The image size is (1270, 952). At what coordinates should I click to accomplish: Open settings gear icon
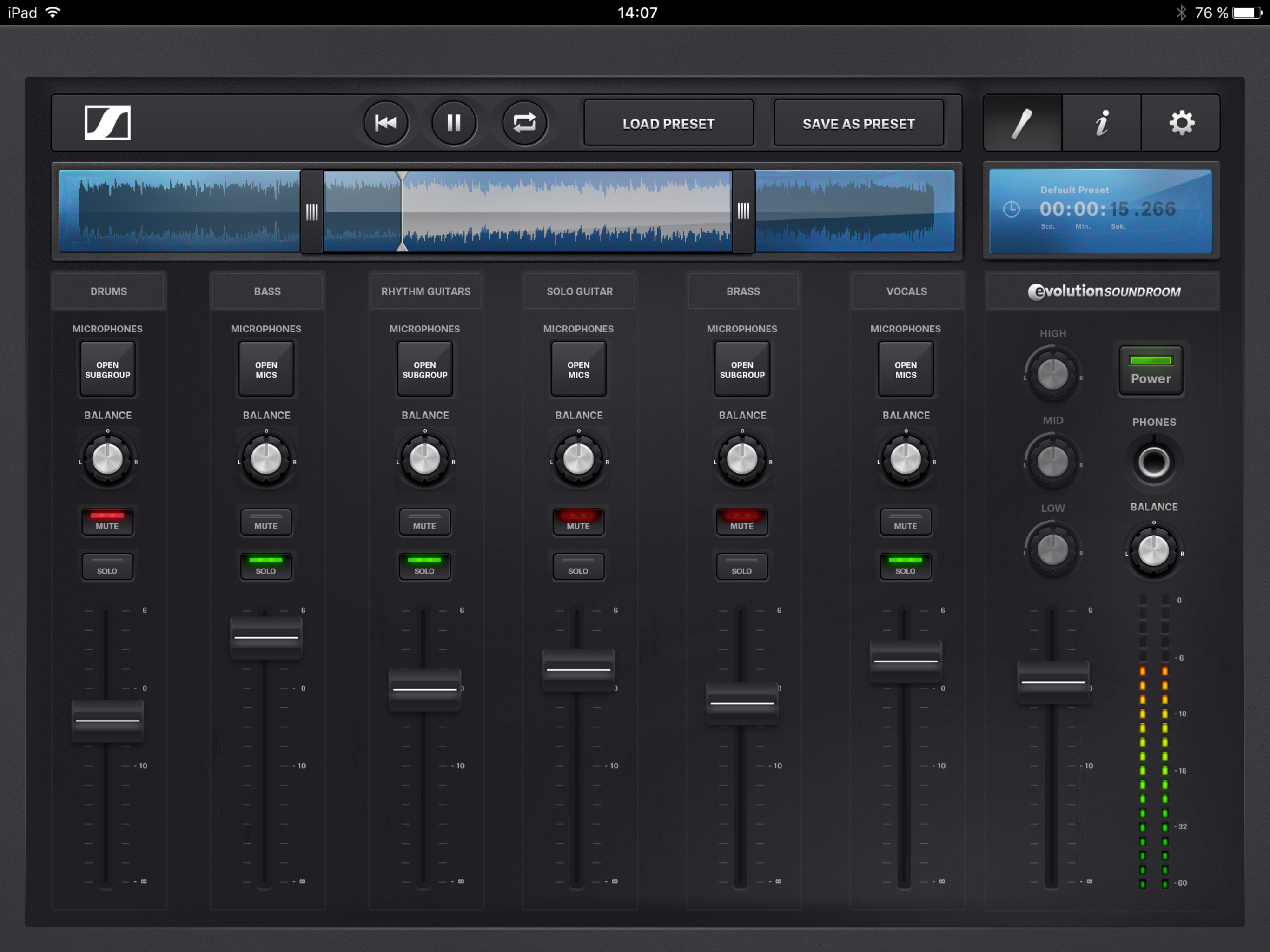point(1181,123)
